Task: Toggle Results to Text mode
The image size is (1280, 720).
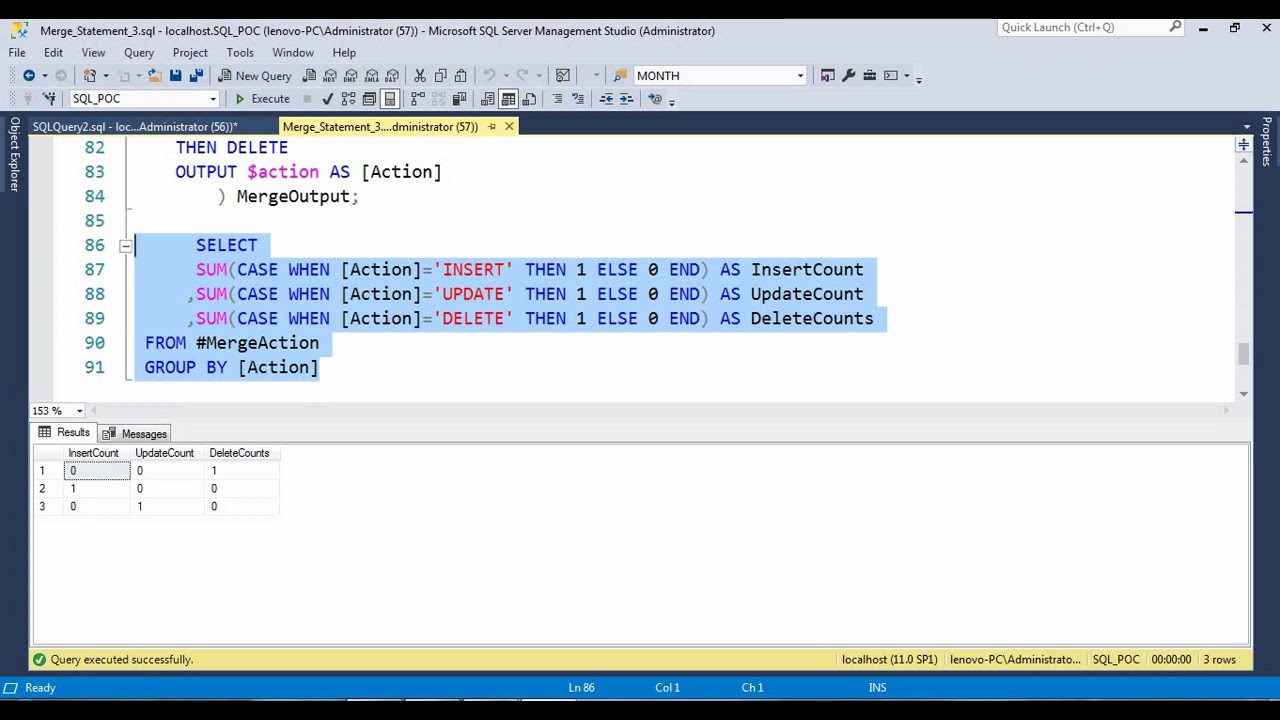Action: (x=487, y=99)
